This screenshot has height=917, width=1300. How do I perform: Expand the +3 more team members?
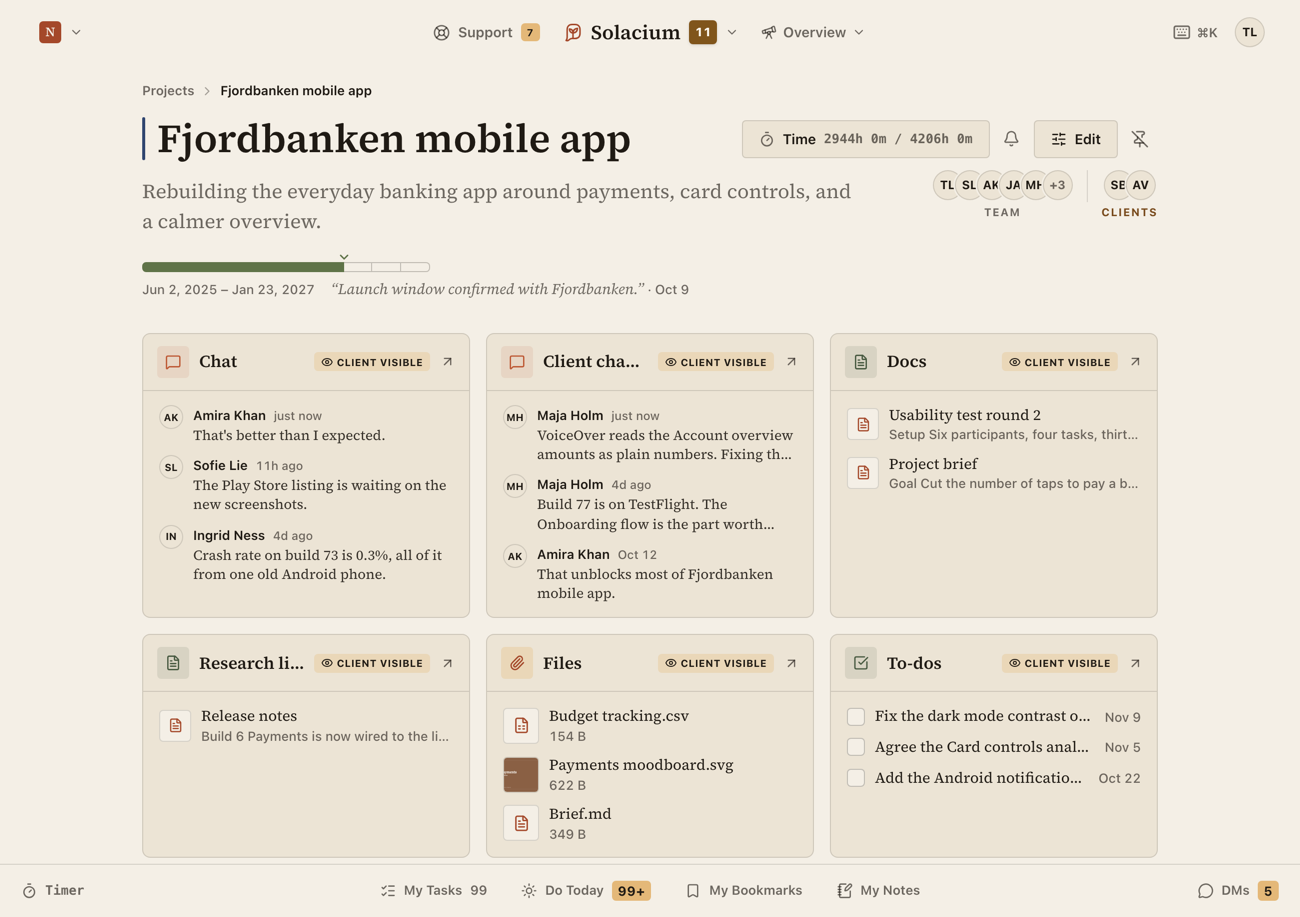(1057, 185)
